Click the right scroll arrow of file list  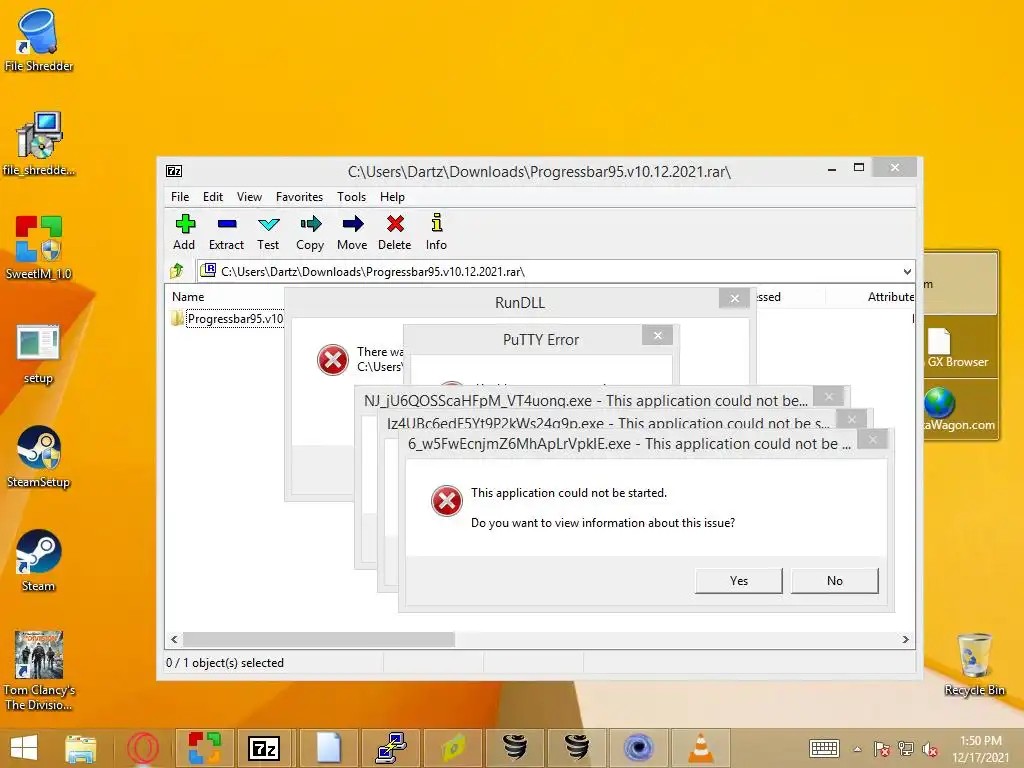(905, 639)
